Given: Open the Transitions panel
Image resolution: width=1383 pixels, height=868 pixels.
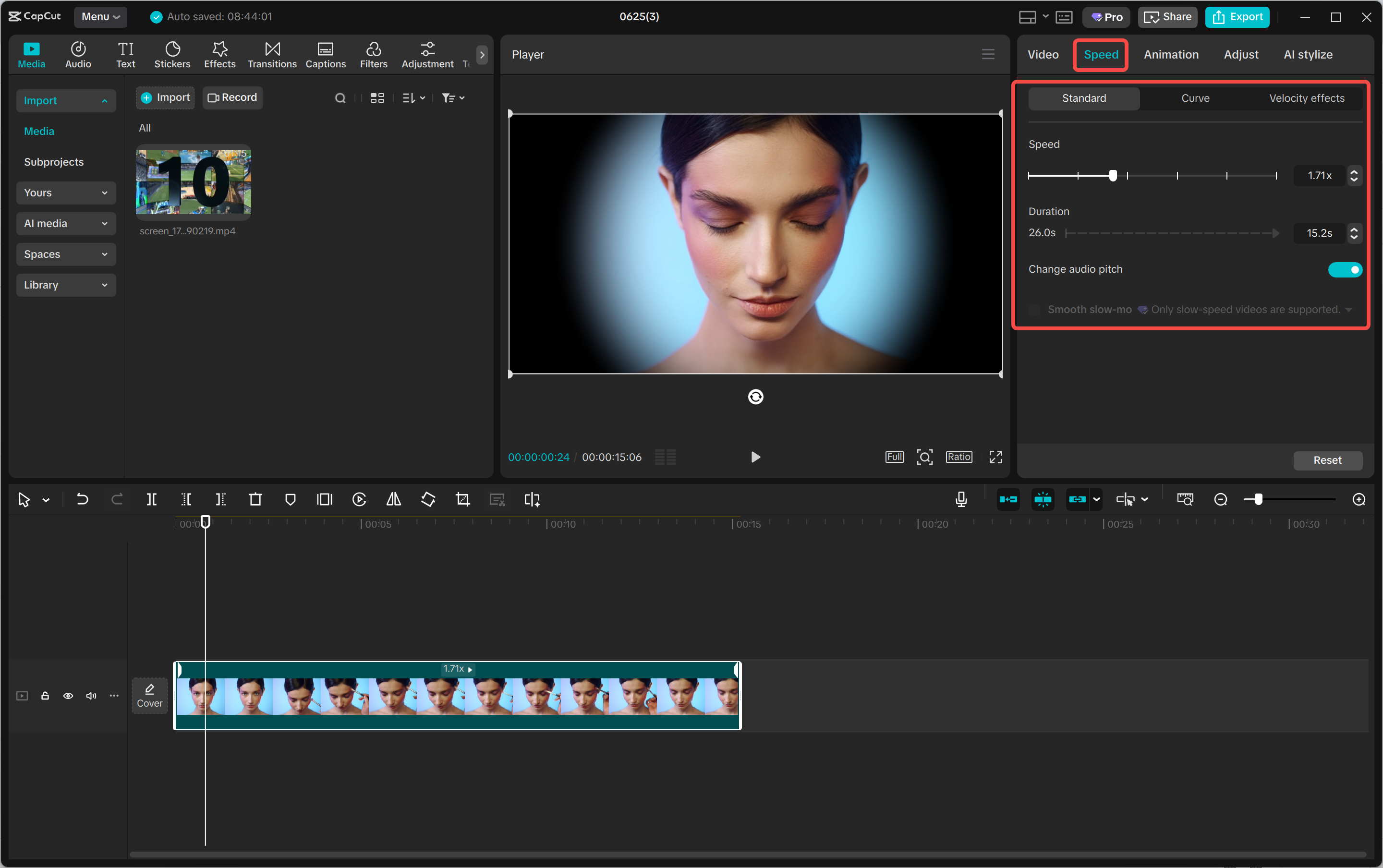Looking at the screenshot, I should (272, 55).
